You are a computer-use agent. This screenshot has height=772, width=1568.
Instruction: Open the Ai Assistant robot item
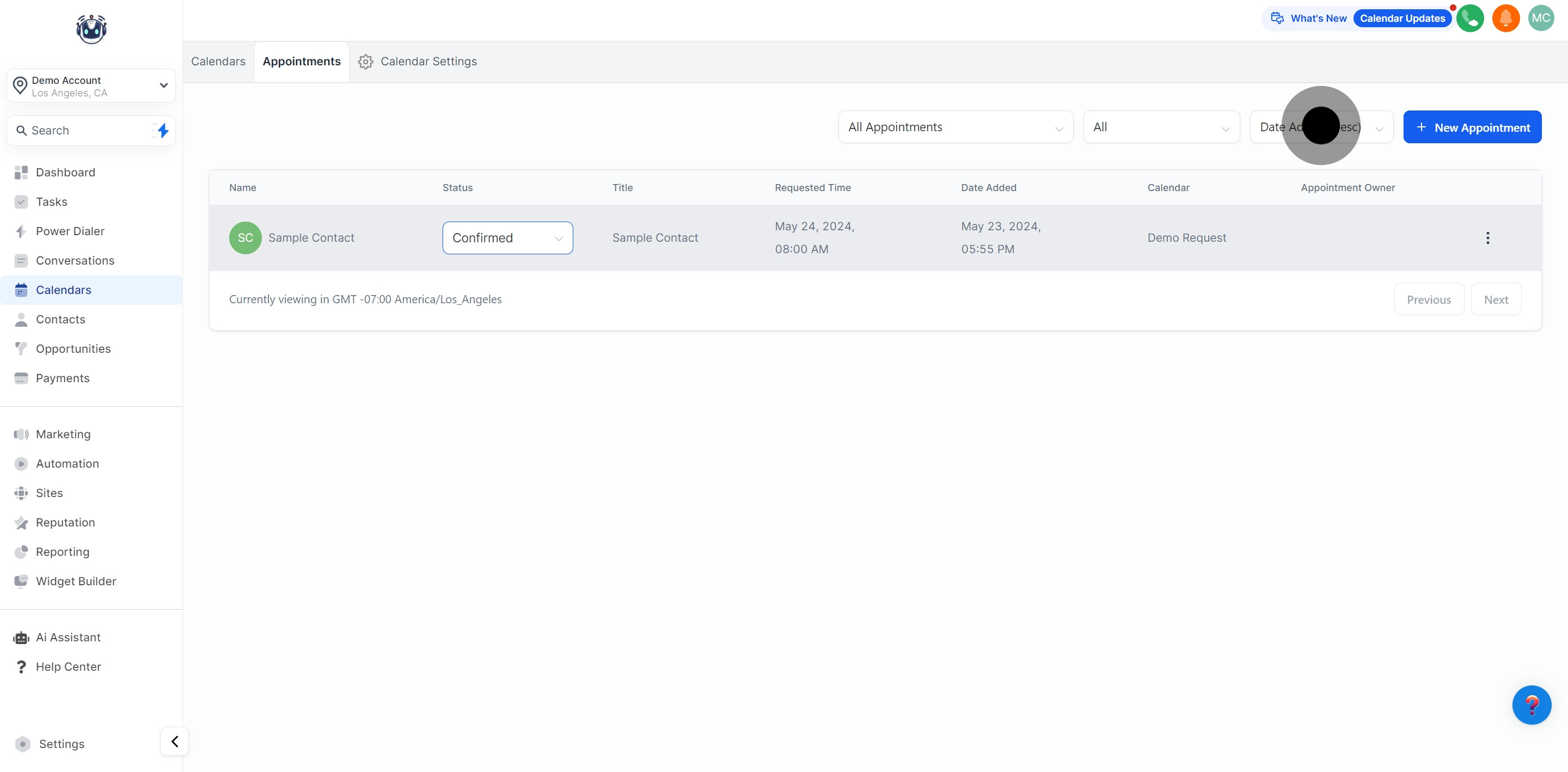pyautogui.click(x=68, y=638)
